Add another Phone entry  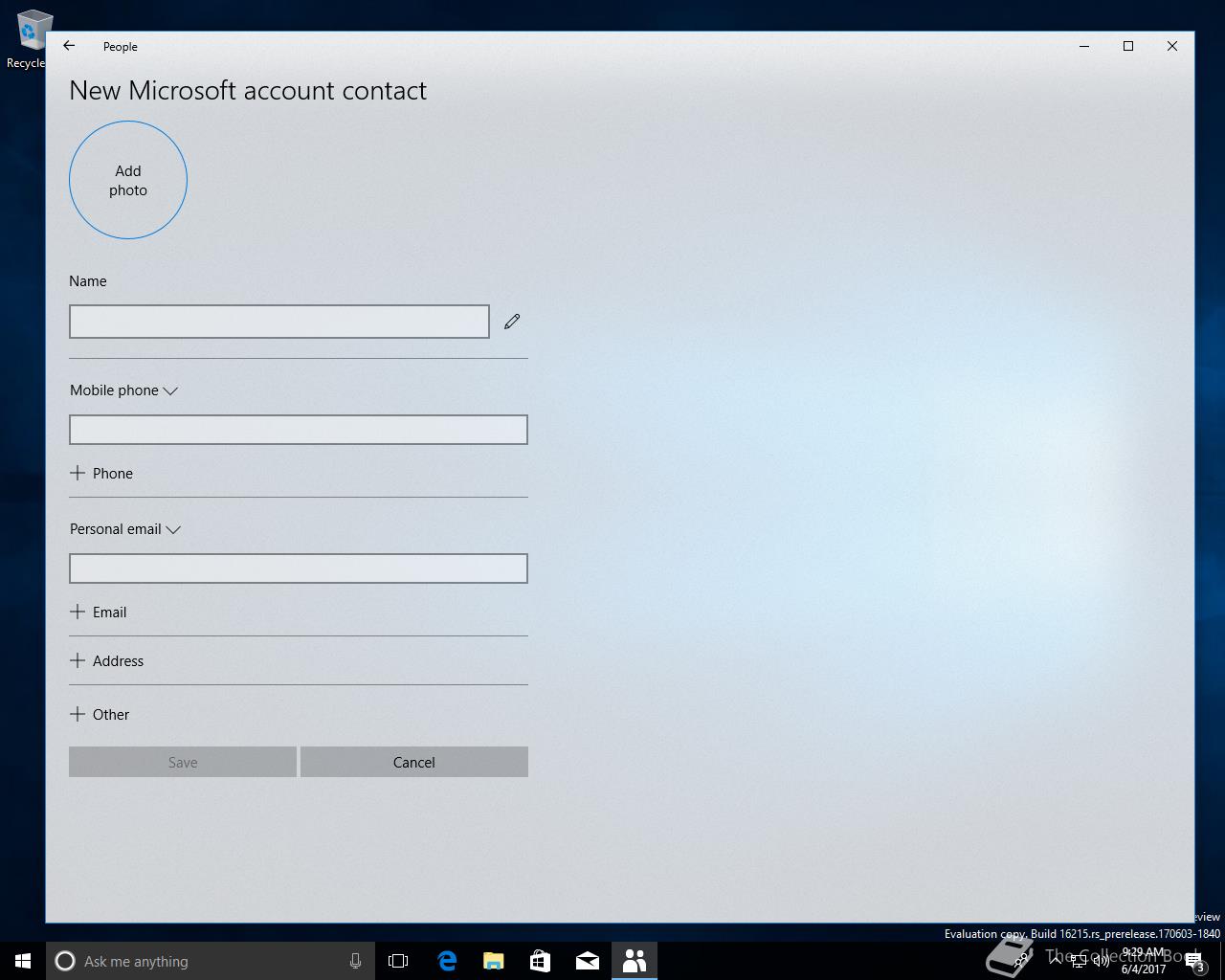tap(101, 474)
